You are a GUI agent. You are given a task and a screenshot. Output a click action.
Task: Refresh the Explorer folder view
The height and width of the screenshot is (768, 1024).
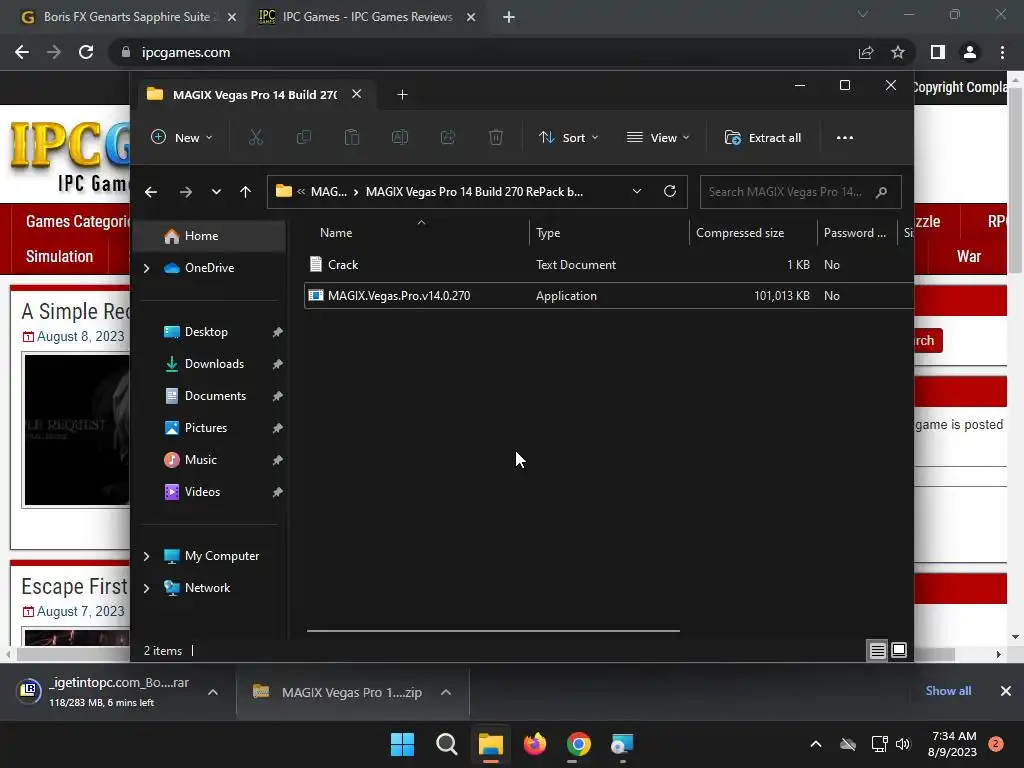coord(669,191)
